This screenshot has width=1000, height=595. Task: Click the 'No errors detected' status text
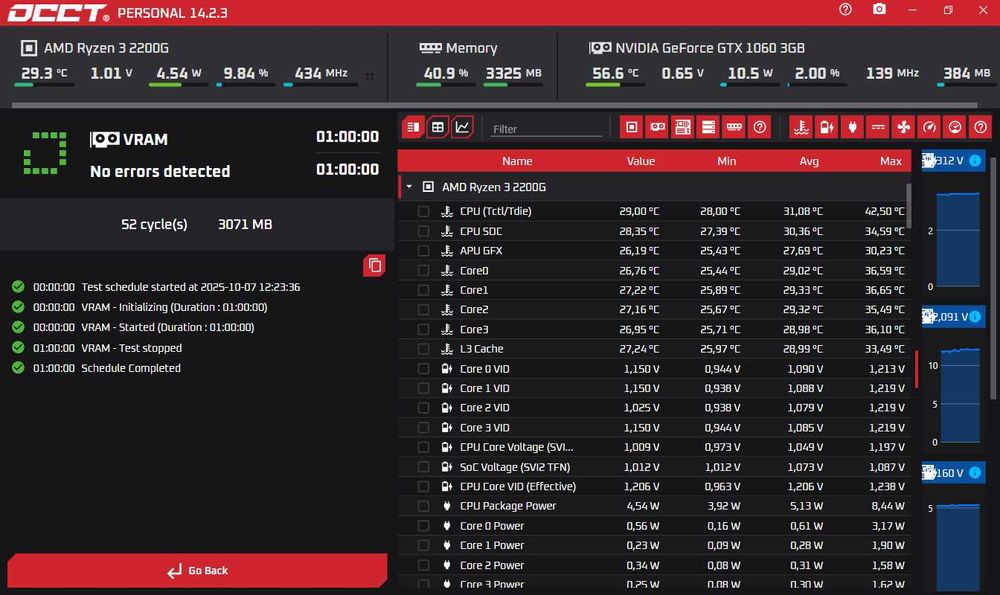(159, 171)
